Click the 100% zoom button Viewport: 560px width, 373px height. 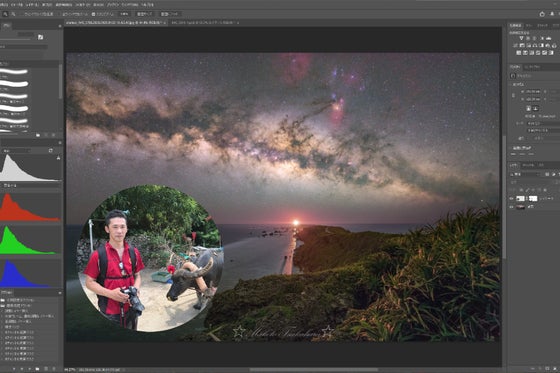[x=124, y=14]
